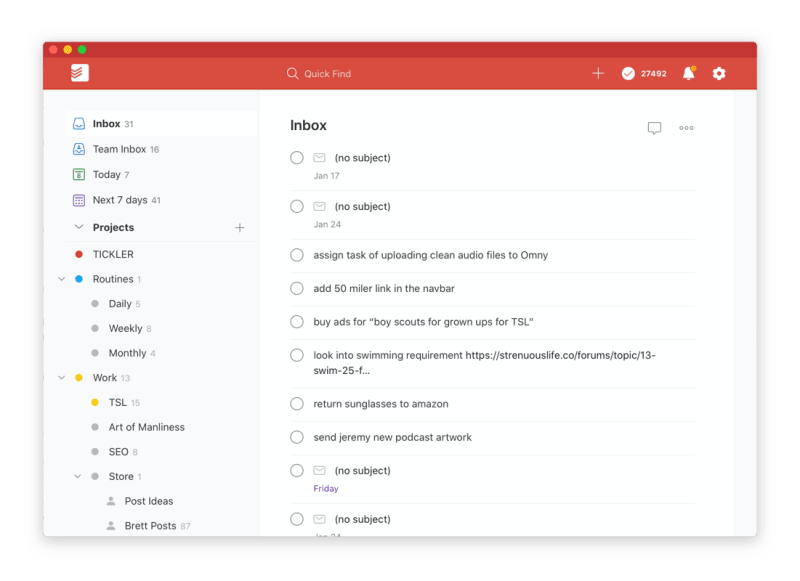Click the karma productivity score icon
This screenshot has width=800, height=581.
click(x=629, y=72)
